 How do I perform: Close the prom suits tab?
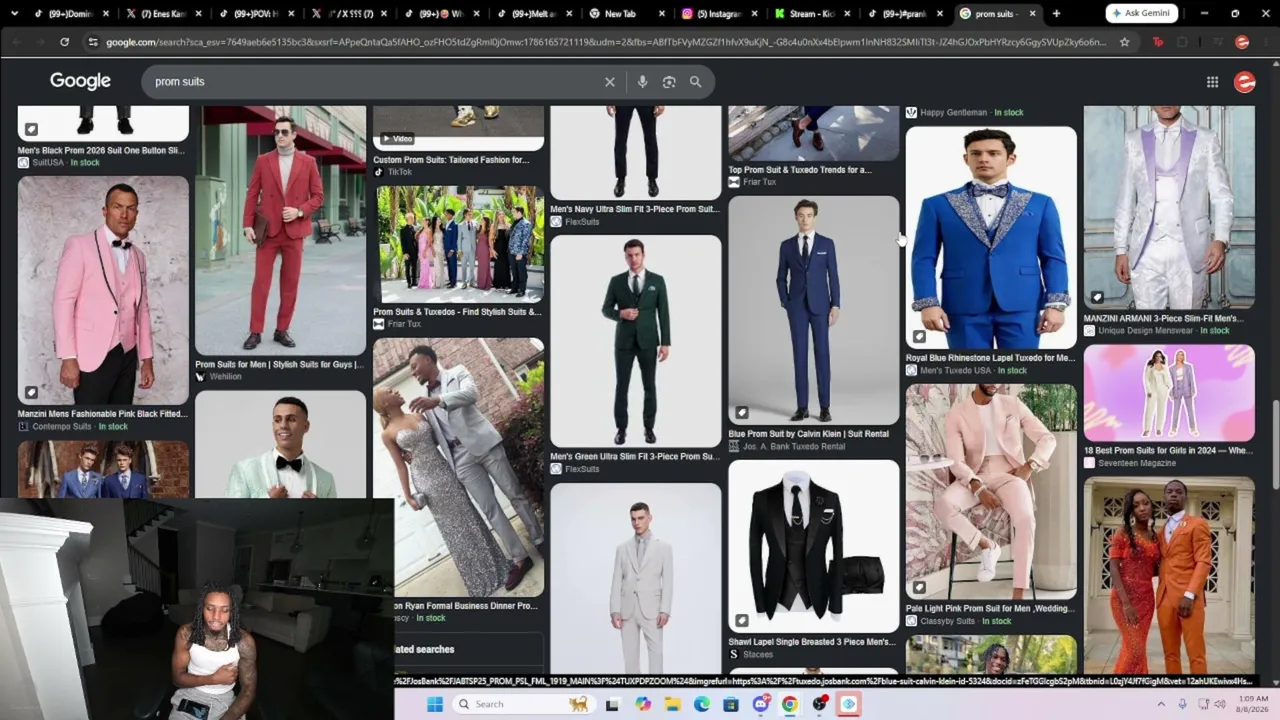(x=1032, y=14)
